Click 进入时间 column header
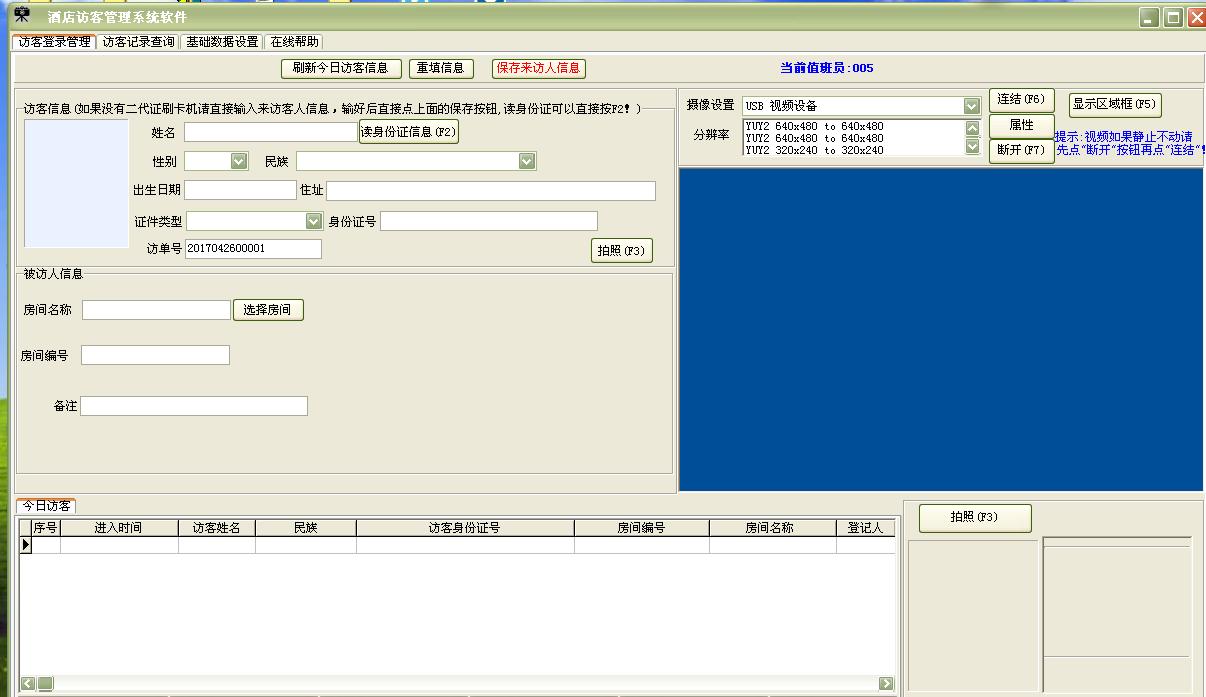1206x697 pixels. pyautogui.click(x=119, y=528)
